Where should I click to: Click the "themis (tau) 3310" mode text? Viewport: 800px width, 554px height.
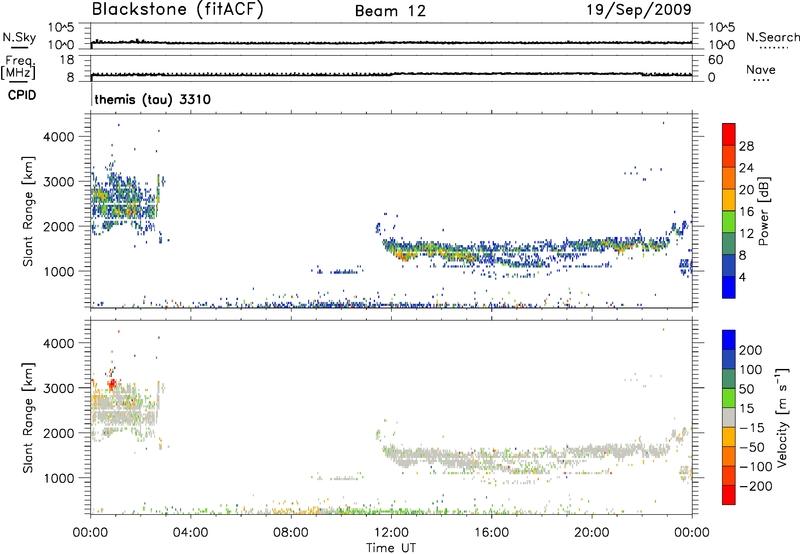coord(153,99)
